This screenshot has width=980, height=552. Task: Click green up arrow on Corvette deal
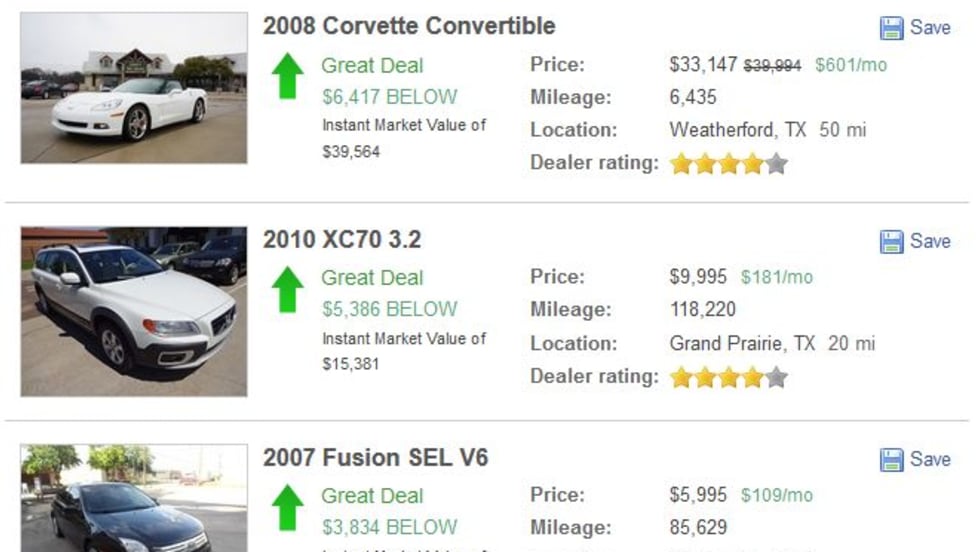point(288,76)
